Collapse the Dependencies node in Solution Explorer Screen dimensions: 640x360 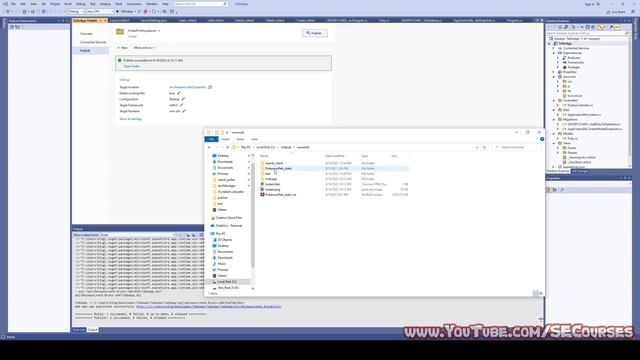coord(554,53)
